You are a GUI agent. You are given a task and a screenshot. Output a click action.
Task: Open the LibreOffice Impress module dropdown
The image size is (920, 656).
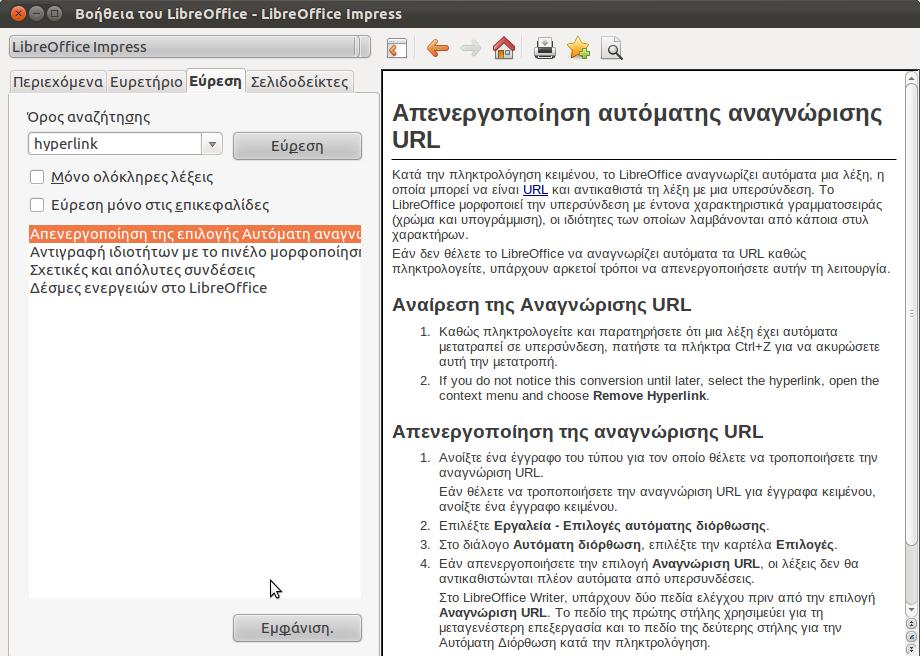tap(190, 47)
